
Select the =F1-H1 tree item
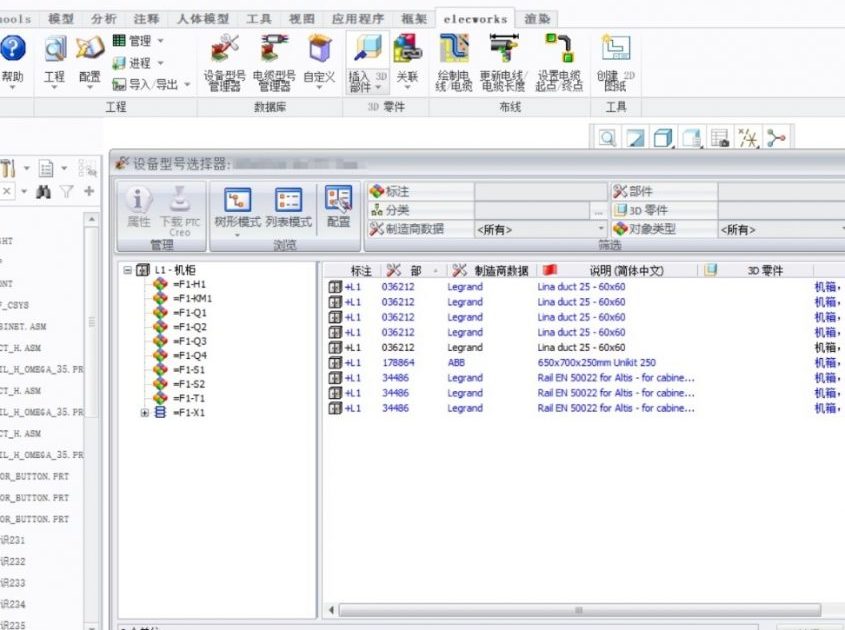(x=190, y=284)
